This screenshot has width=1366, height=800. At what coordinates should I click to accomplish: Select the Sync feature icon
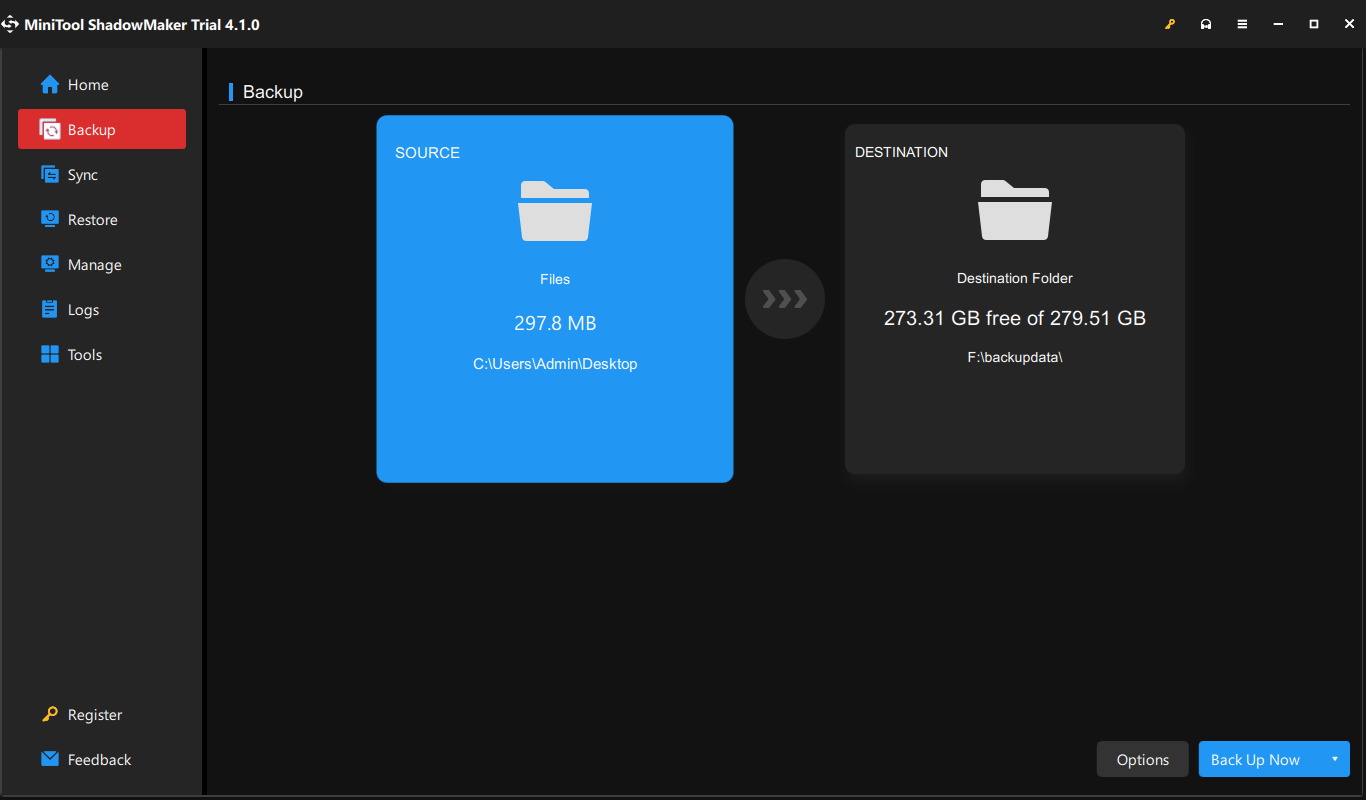tap(48, 174)
